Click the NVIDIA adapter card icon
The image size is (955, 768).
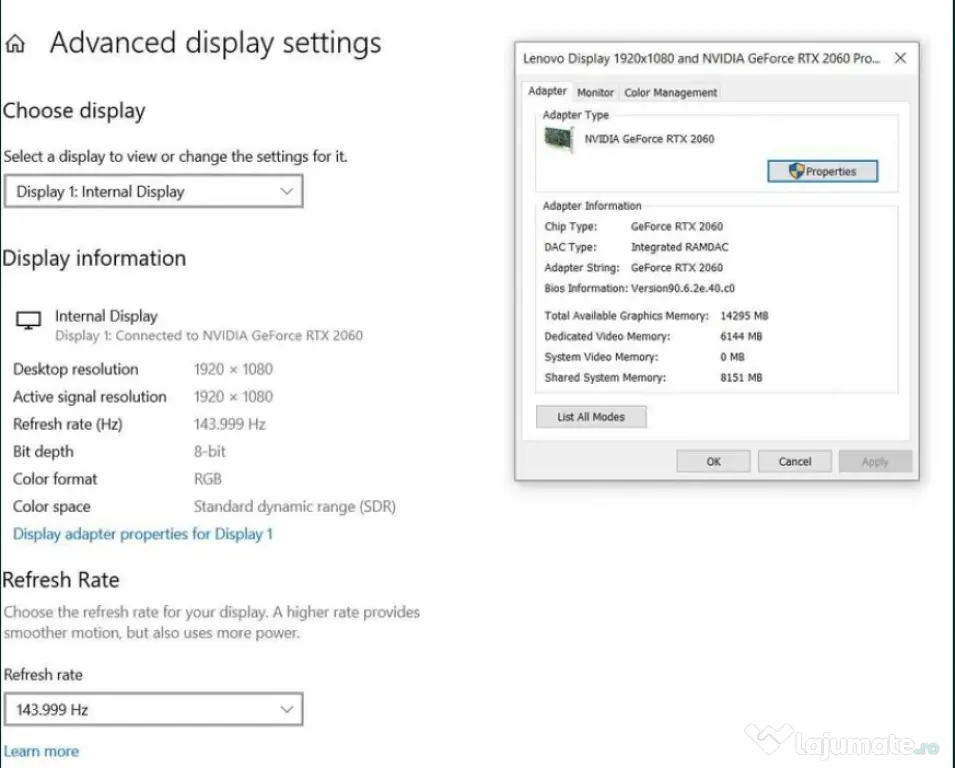pyautogui.click(x=559, y=139)
